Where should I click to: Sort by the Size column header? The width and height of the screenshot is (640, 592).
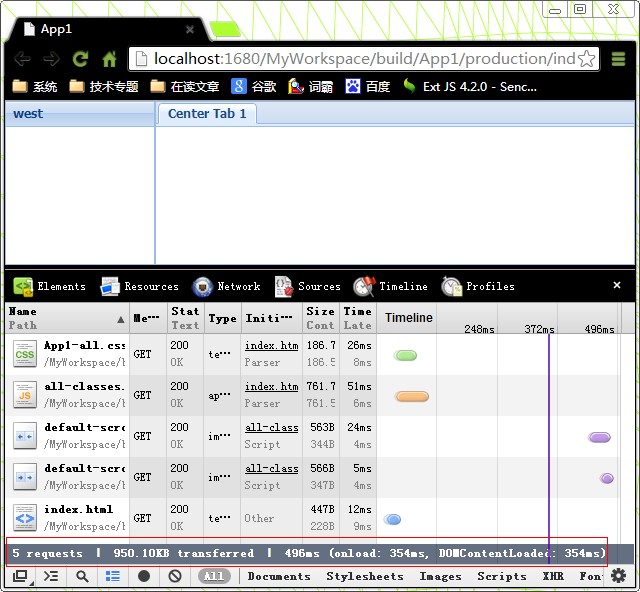pos(321,318)
